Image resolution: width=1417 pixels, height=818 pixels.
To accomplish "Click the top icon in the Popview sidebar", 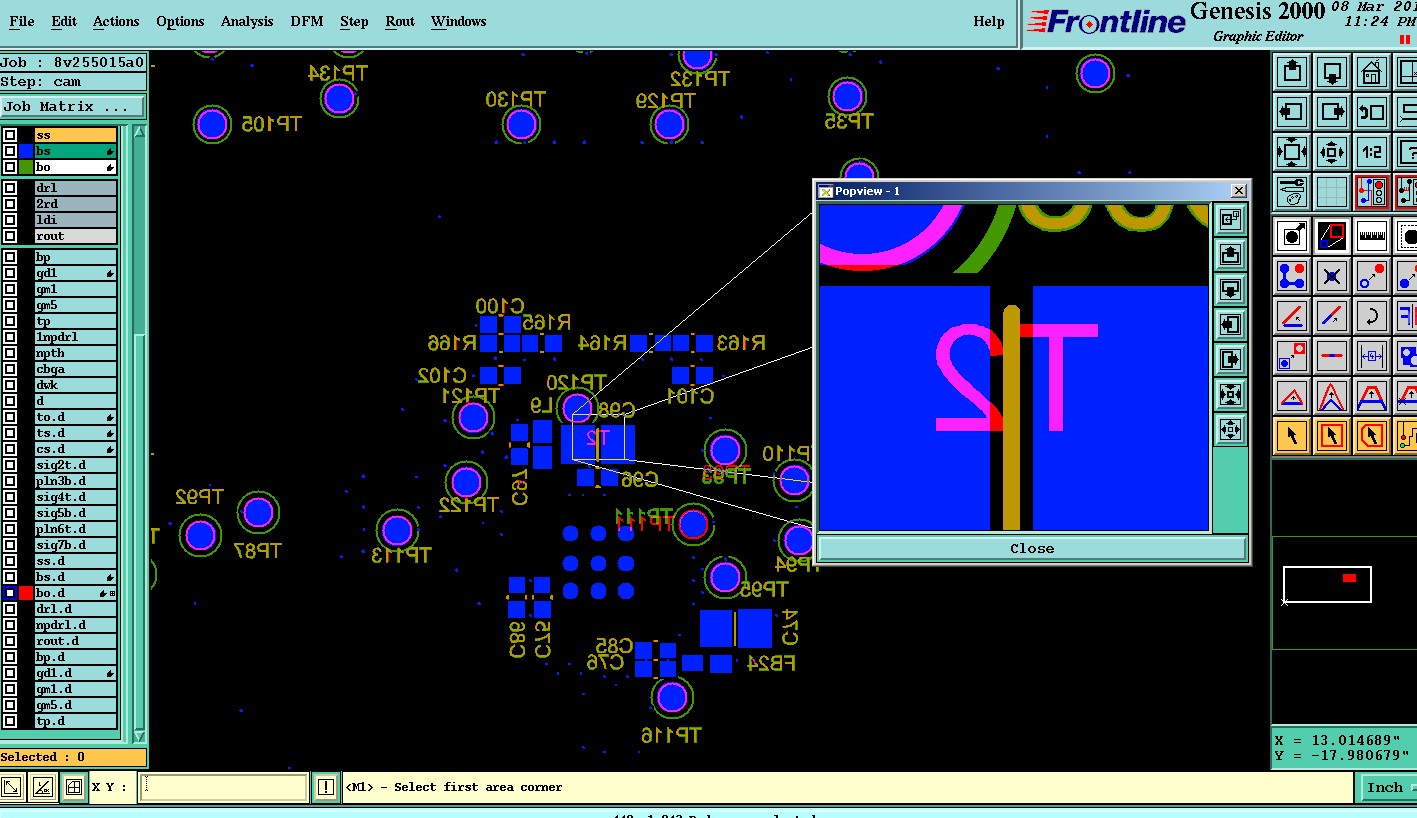I will click(x=1230, y=220).
